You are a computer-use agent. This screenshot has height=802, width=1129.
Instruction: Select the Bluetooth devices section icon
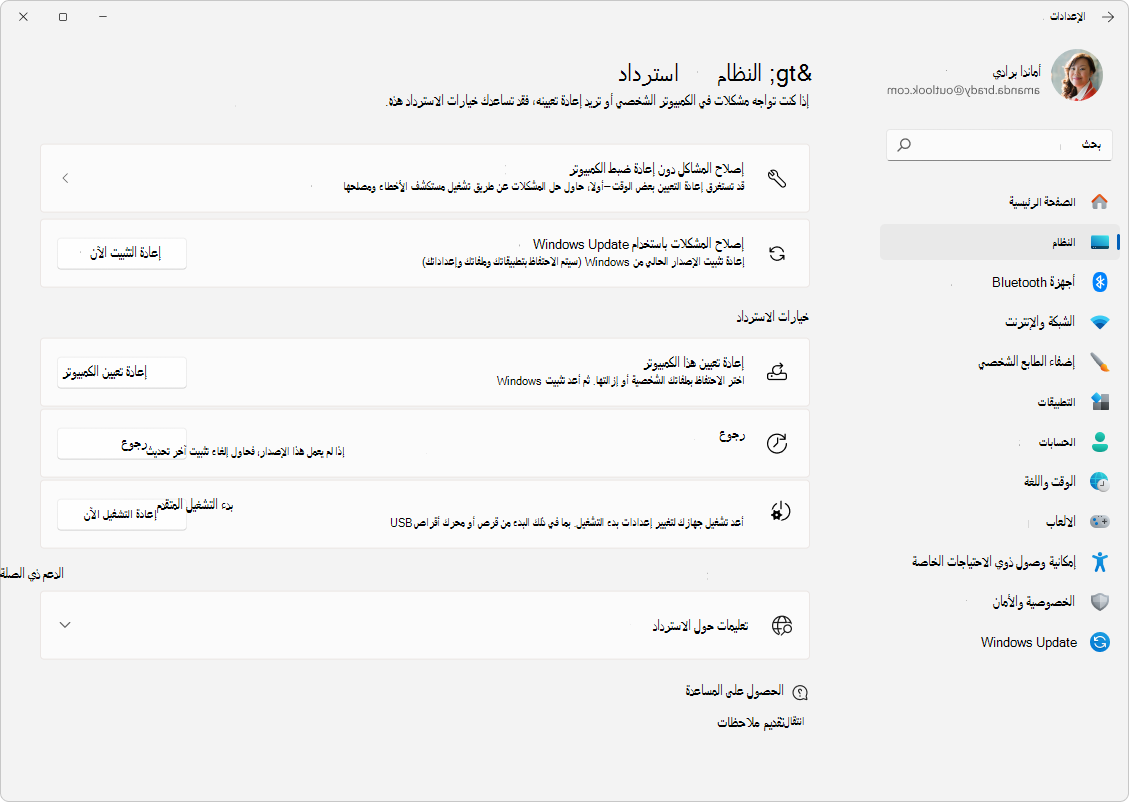1100,282
